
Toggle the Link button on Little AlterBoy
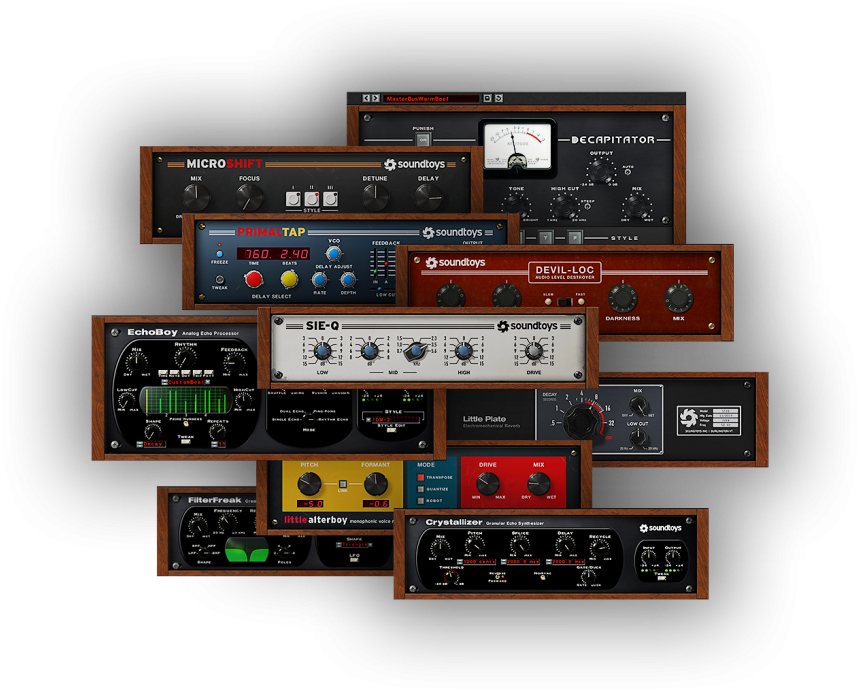pyautogui.click(x=343, y=484)
